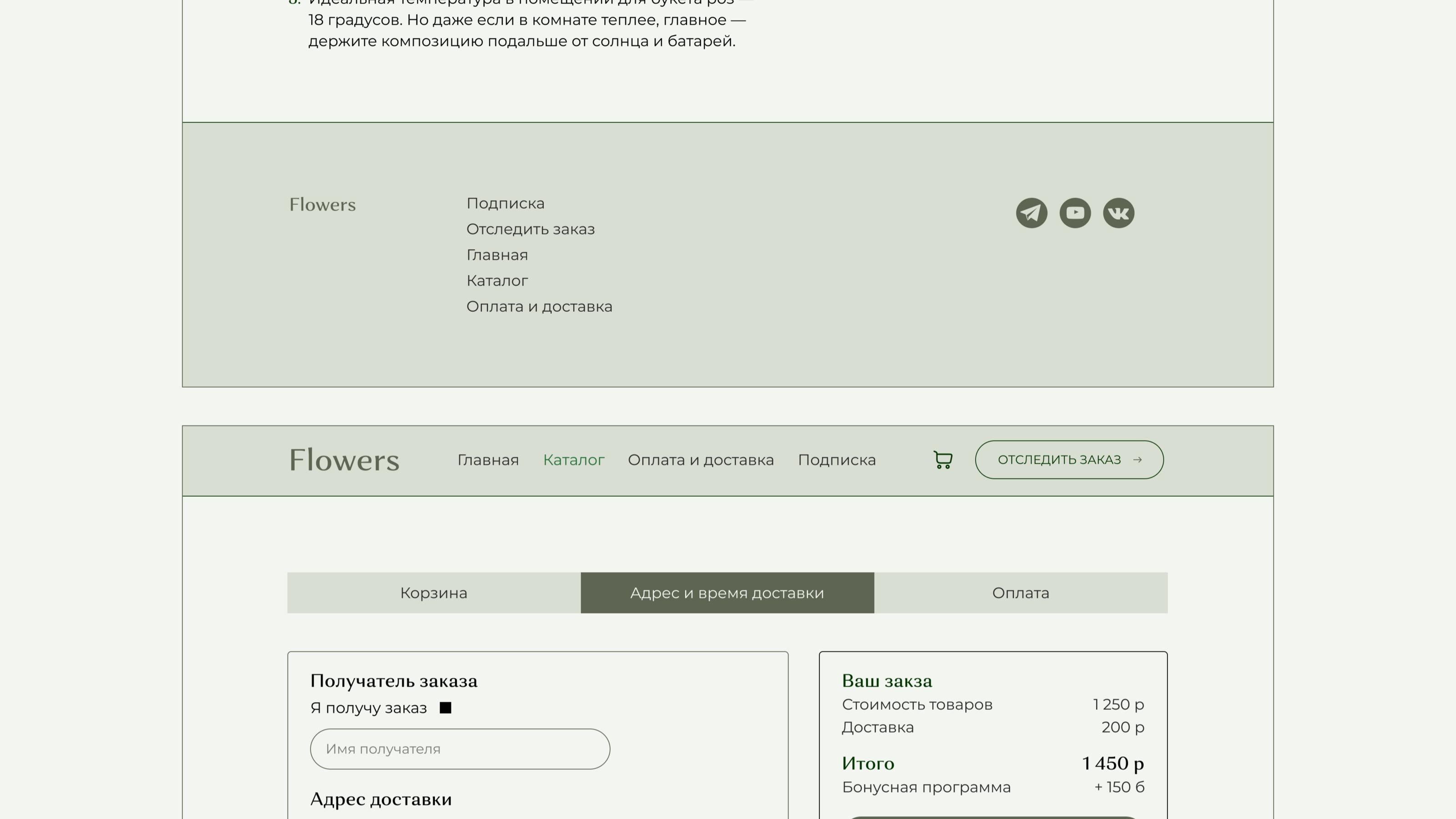Viewport: 1456px width, 819px height.
Task: Open the VK social icon
Action: (1118, 213)
